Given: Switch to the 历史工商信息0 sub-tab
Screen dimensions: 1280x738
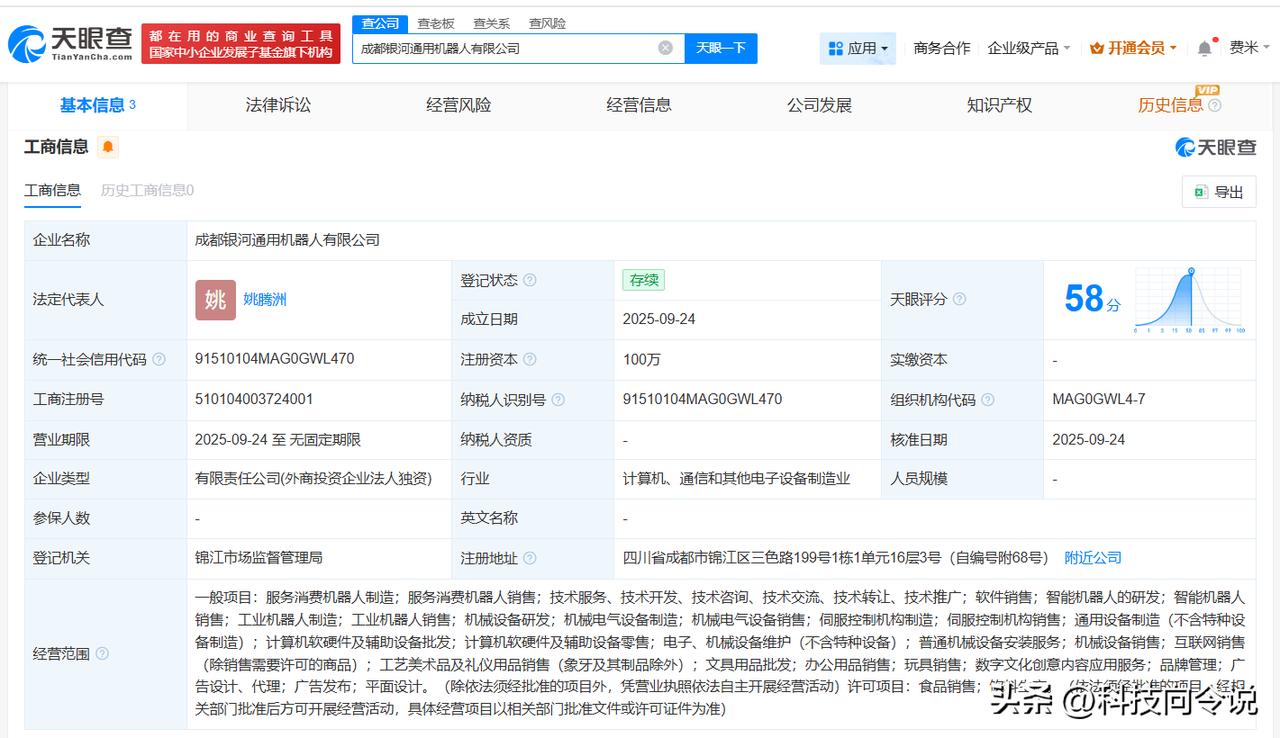Looking at the screenshot, I should point(147,190).
